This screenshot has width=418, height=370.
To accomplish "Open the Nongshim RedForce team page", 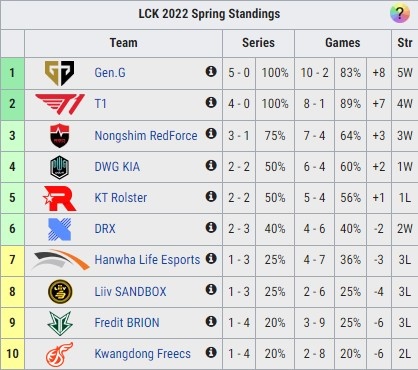I will coord(146,136).
